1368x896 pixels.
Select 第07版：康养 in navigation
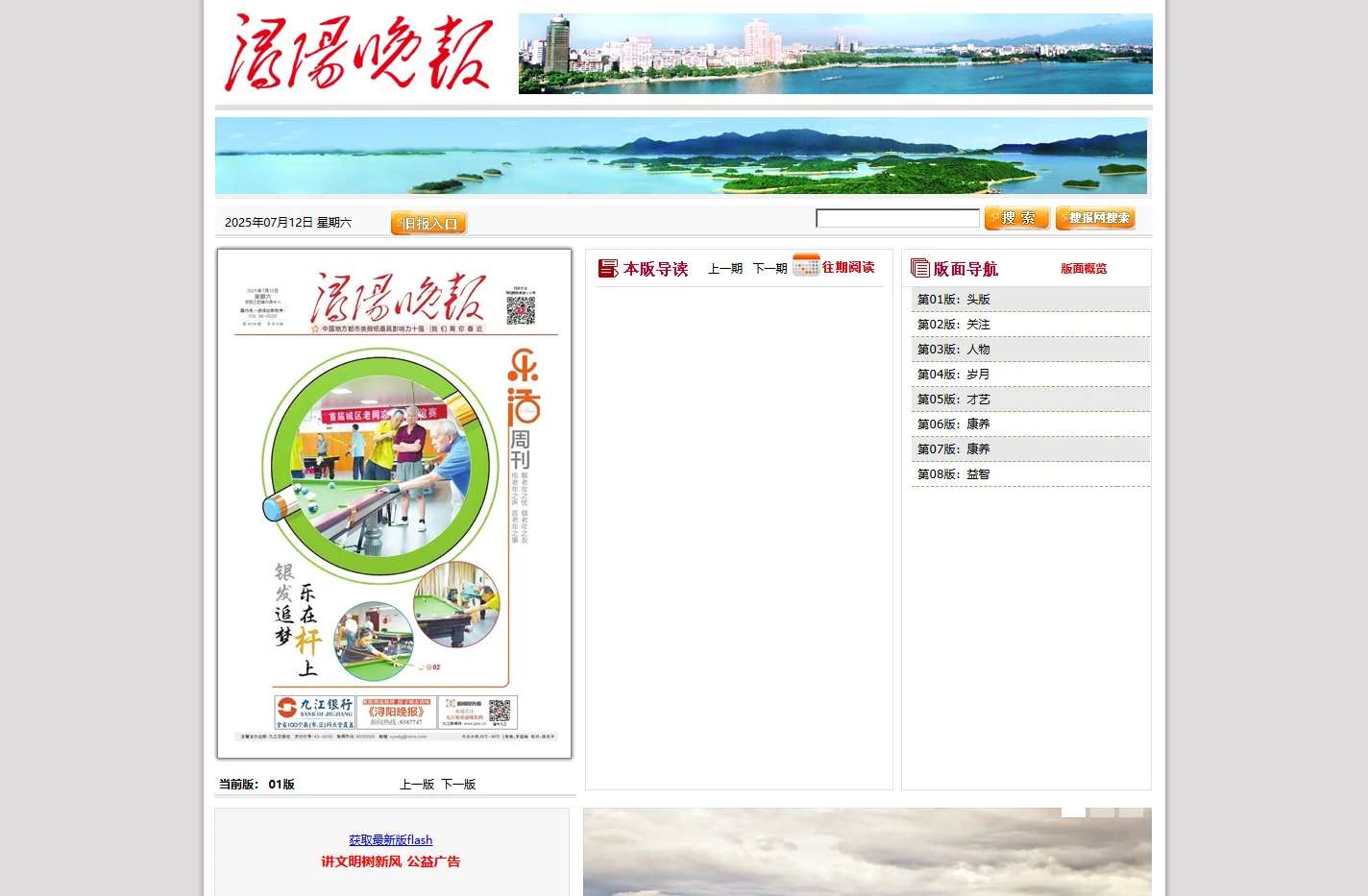pos(1031,449)
